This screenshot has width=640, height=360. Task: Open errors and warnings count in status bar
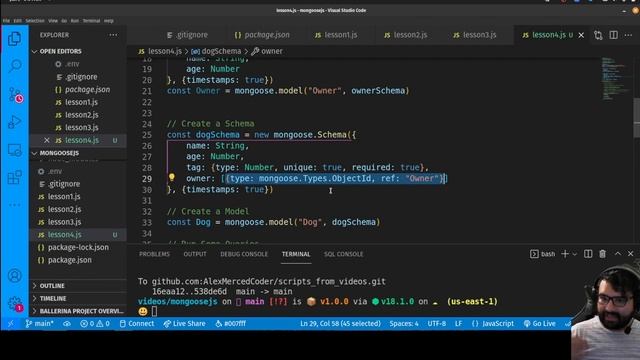coord(95,323)
